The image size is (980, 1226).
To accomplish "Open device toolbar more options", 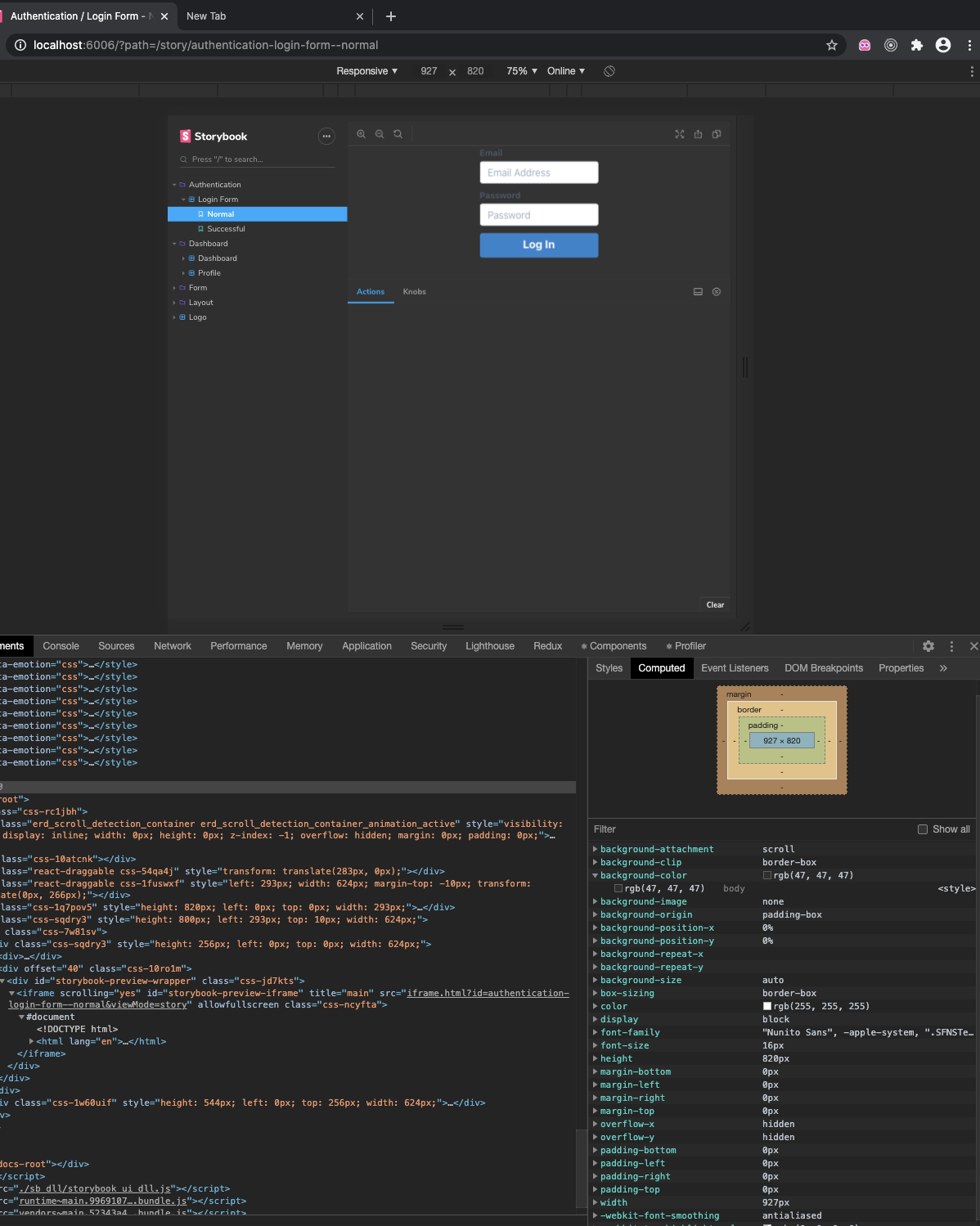I will click(972, 71).
